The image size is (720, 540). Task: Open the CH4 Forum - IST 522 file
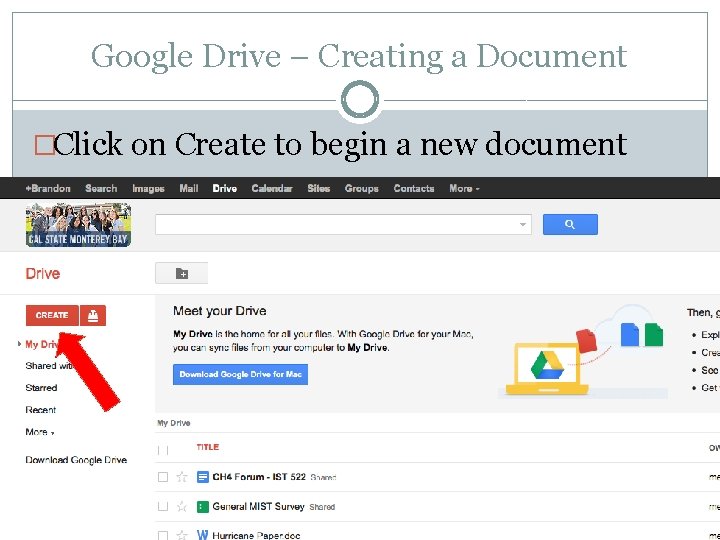point(259,477)
